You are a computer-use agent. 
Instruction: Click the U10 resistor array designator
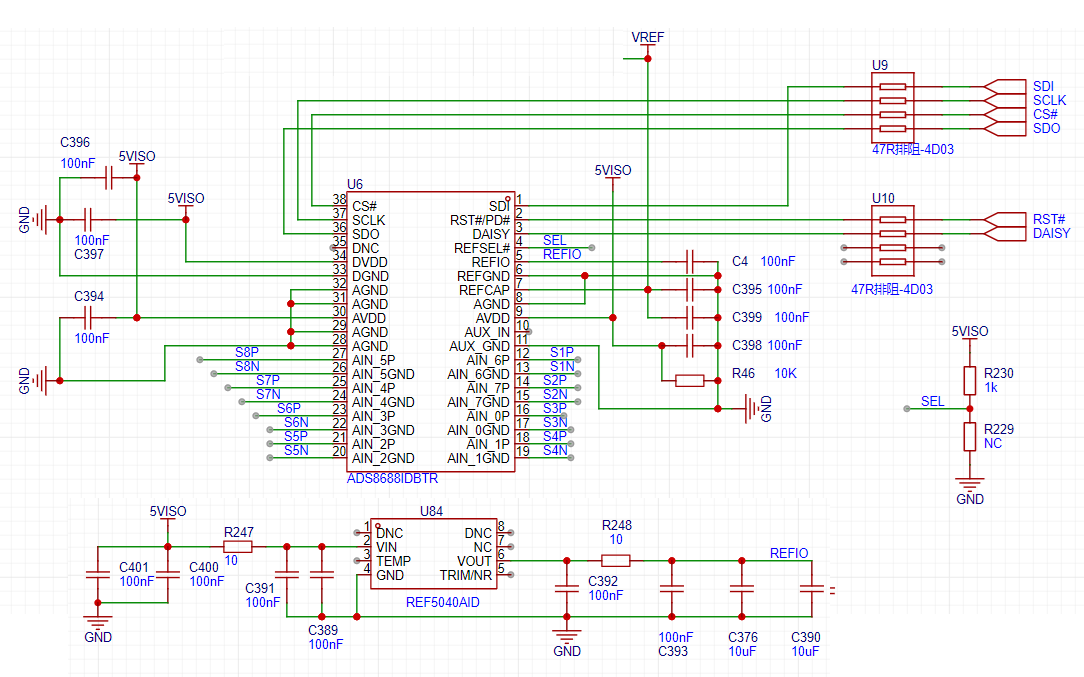tap(883, 198)
